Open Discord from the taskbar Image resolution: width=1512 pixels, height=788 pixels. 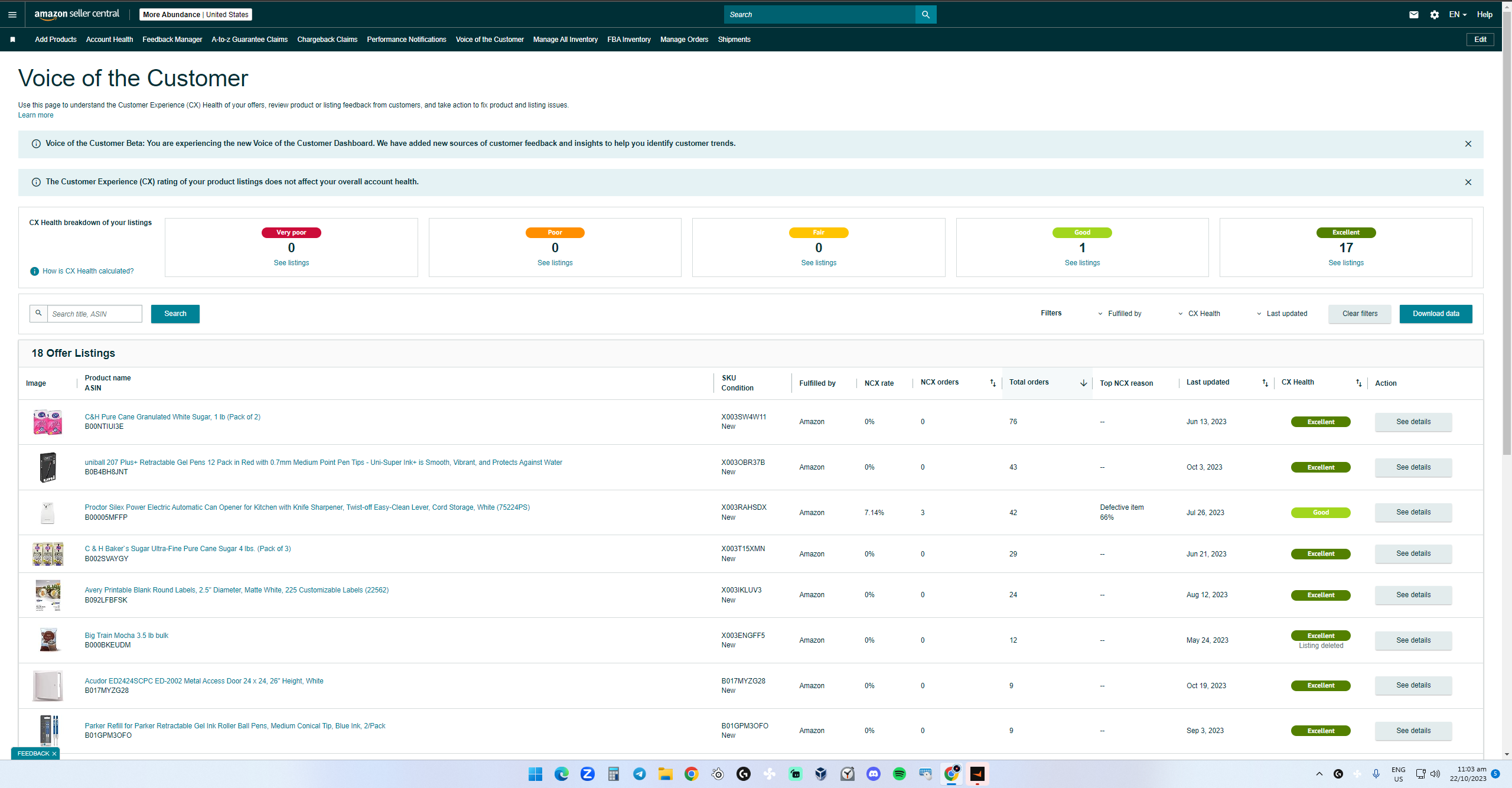click(874, 774)
